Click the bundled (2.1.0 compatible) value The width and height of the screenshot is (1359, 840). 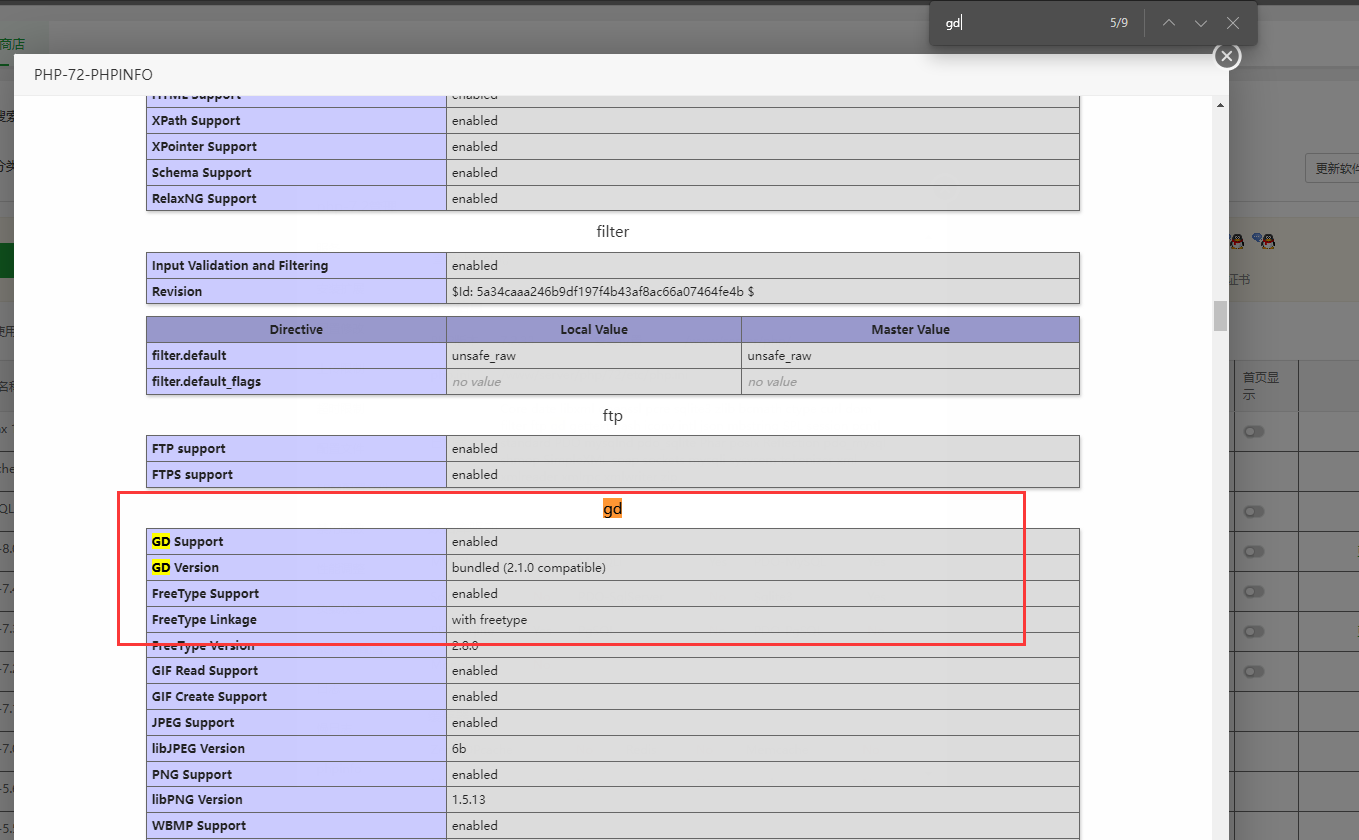point(529,567)
